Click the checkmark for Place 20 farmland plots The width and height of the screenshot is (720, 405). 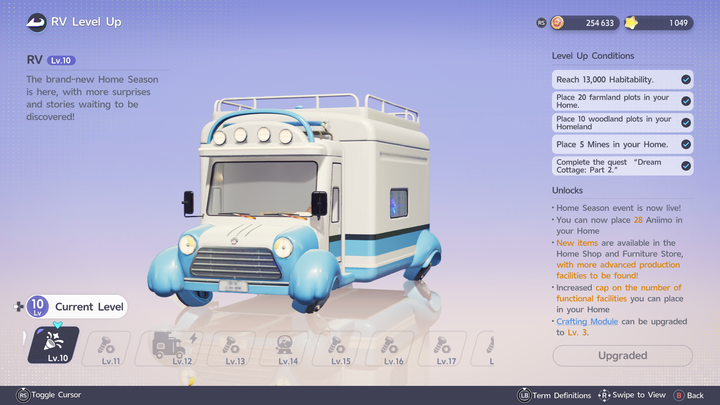686,101
